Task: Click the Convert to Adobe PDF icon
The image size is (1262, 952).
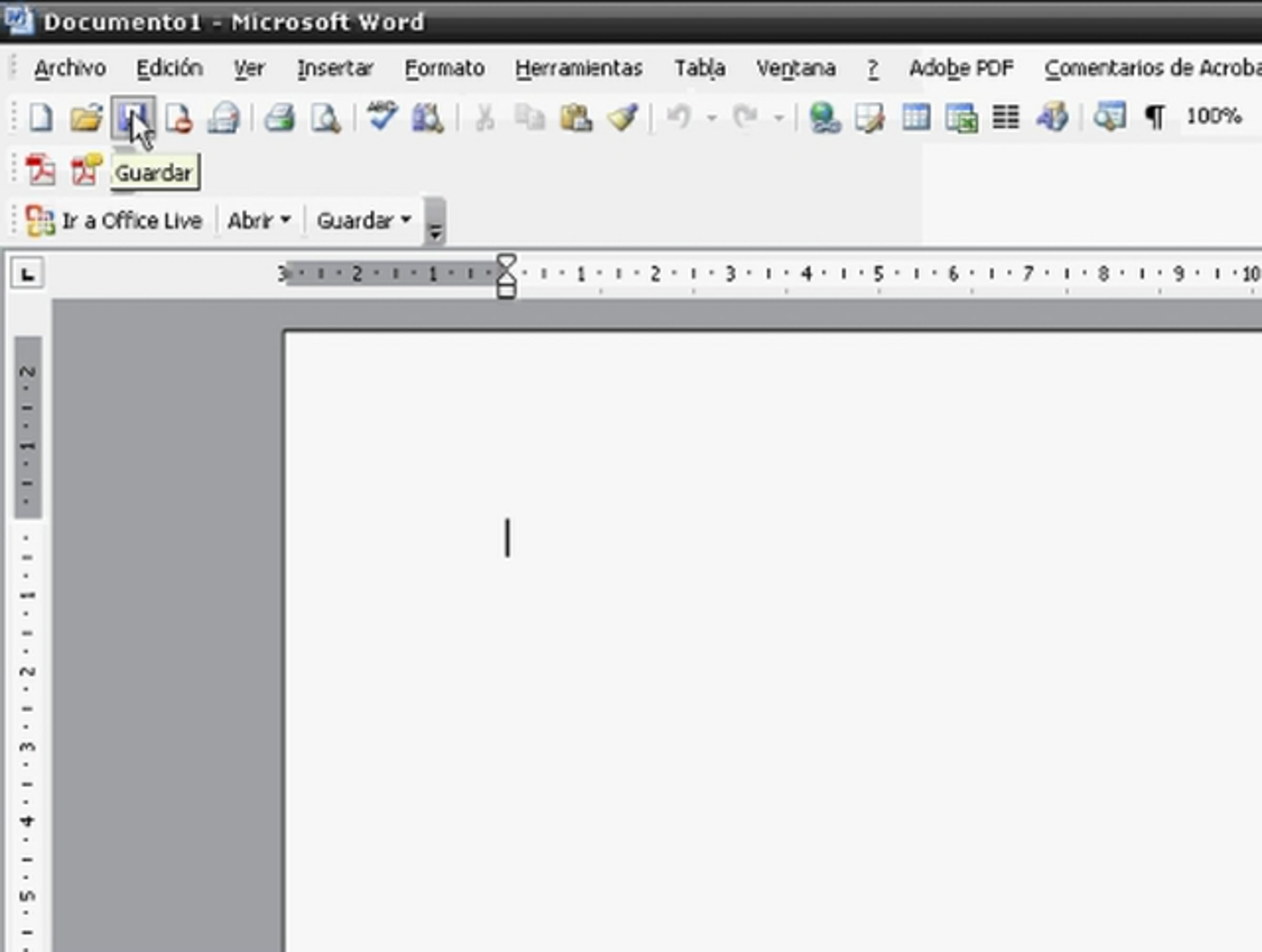Action: pyautogui.click(x=40, y=170)
